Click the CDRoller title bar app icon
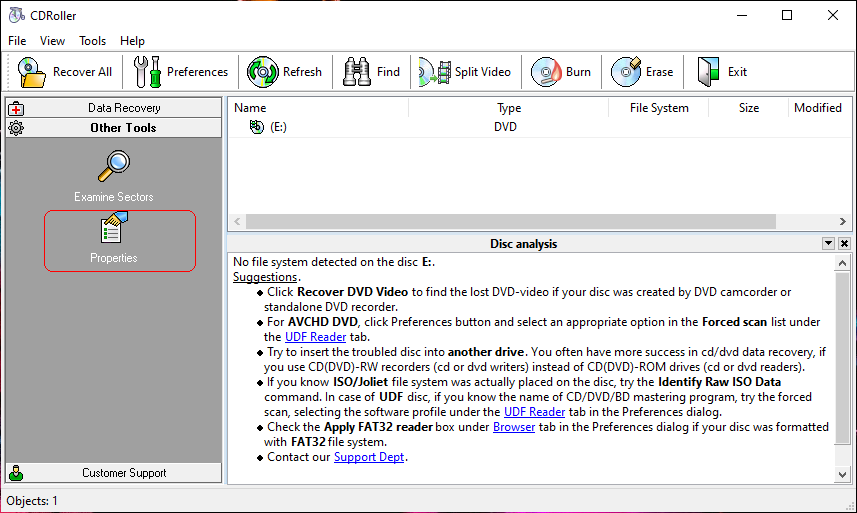 [x=16, y=15]
